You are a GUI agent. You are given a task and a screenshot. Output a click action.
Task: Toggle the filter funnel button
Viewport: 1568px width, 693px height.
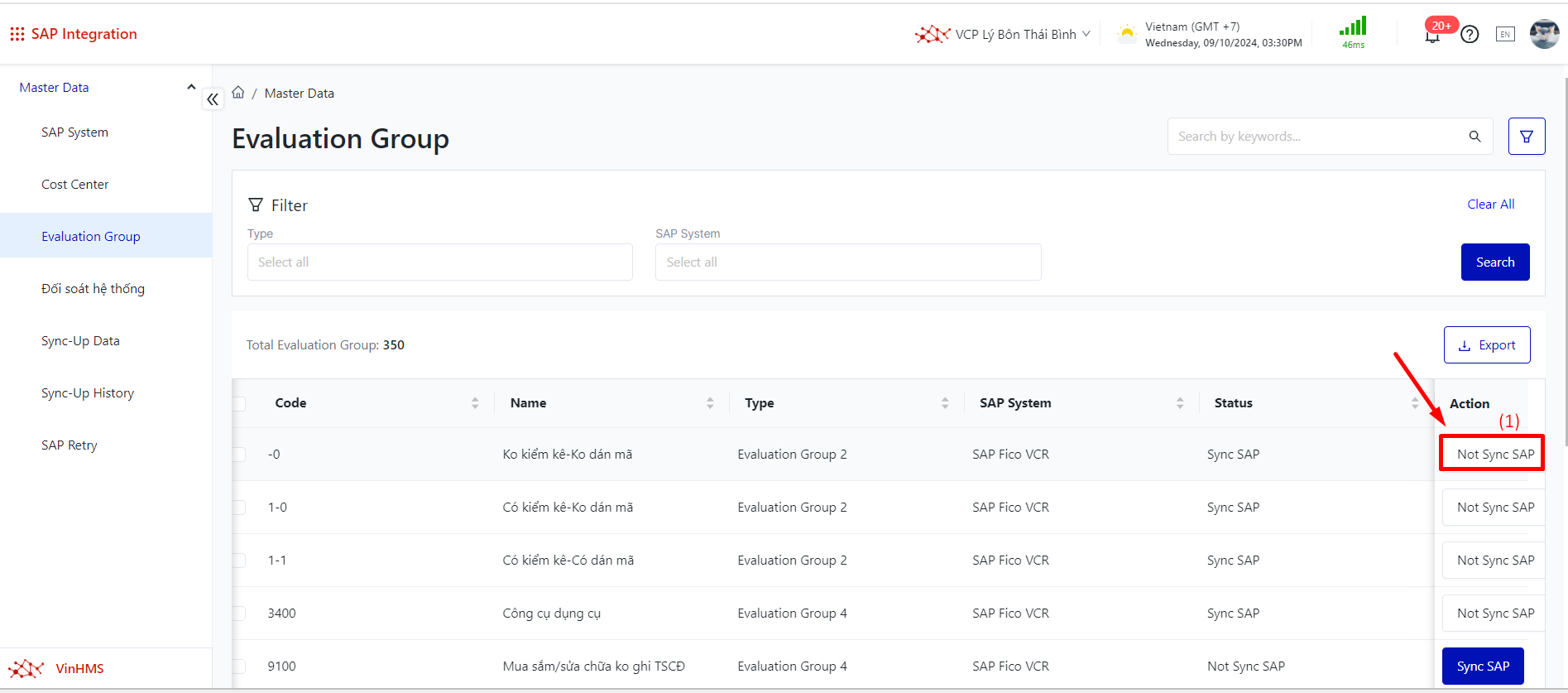point(1527,137)
